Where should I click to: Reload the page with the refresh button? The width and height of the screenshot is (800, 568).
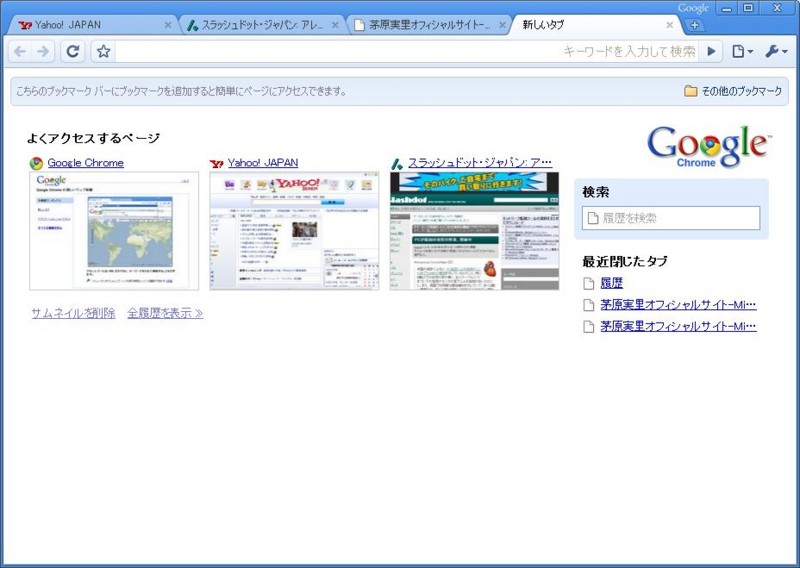(x=72, y=51)
